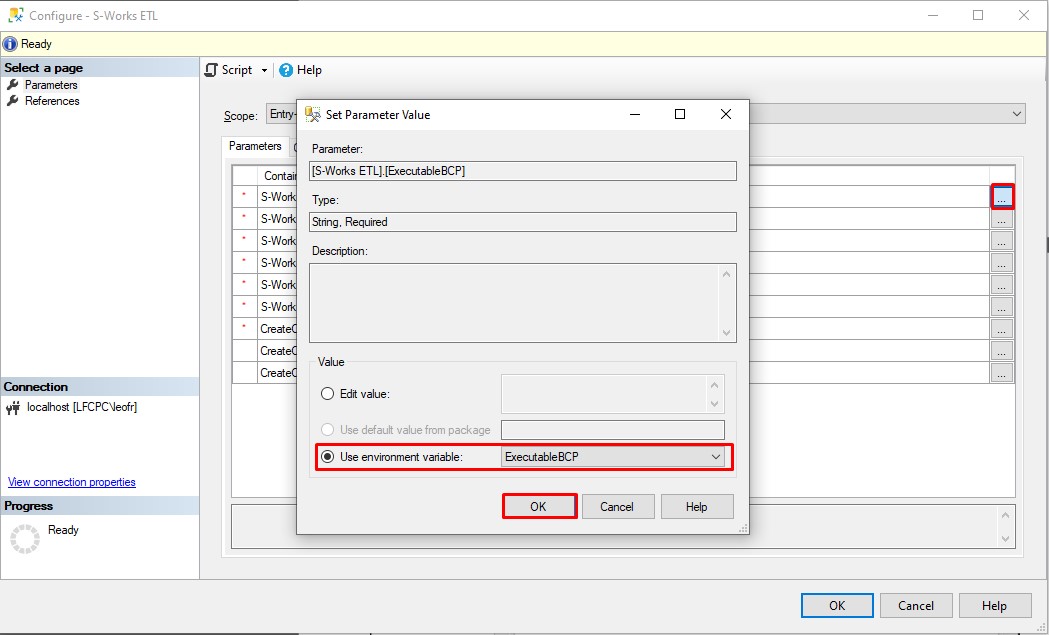Click the scroll down arrow of the bottom description pane

point(1006,539)
